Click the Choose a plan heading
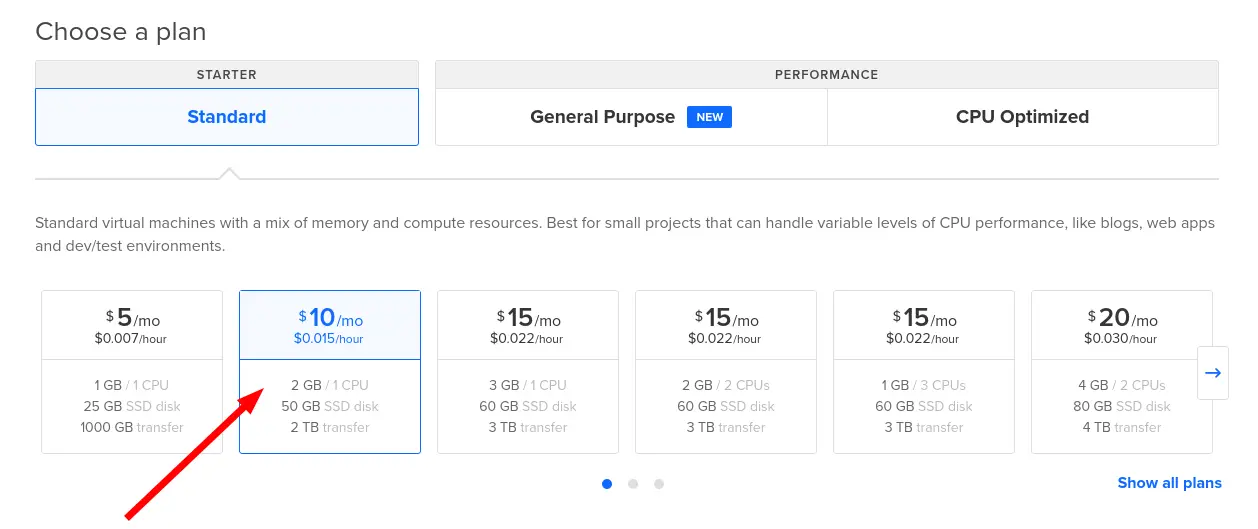The image size is (1258, 529). (121, 32)
